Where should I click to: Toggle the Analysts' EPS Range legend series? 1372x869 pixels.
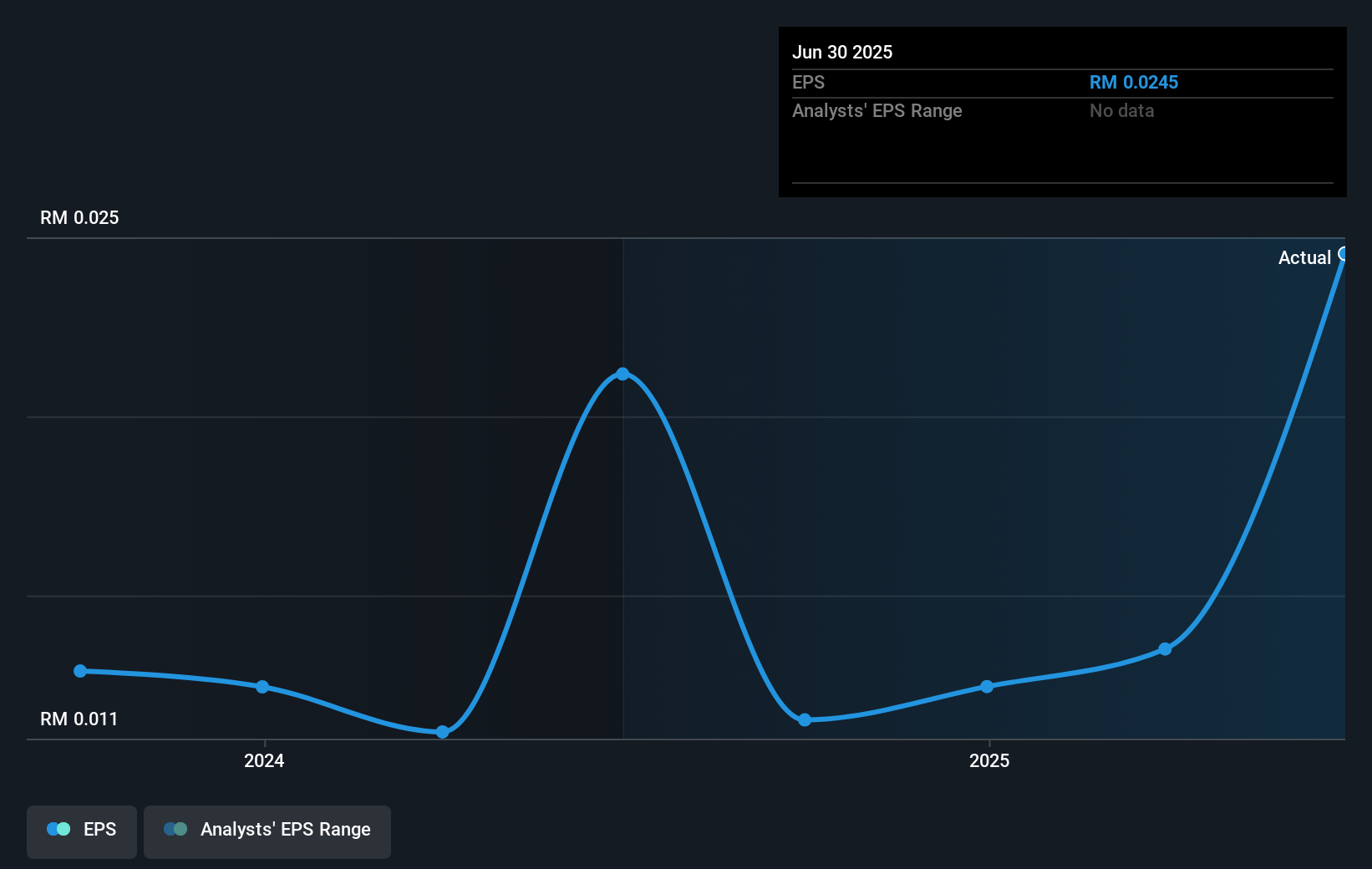(267, 831)
